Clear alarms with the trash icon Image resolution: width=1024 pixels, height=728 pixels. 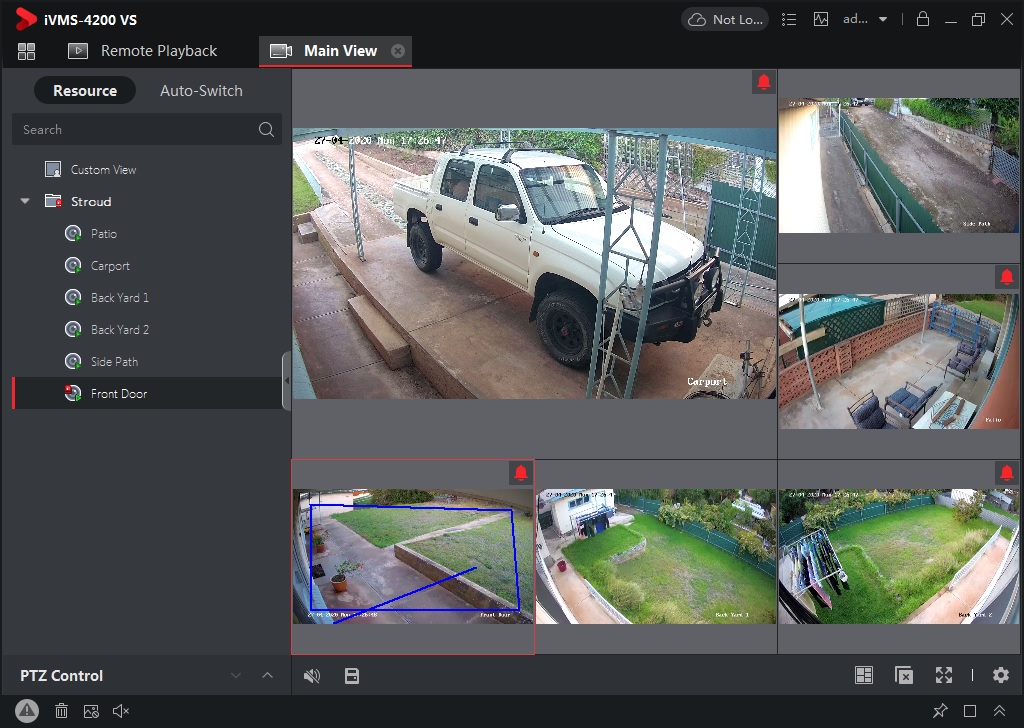pyautogui.click(x=61, y=711)
